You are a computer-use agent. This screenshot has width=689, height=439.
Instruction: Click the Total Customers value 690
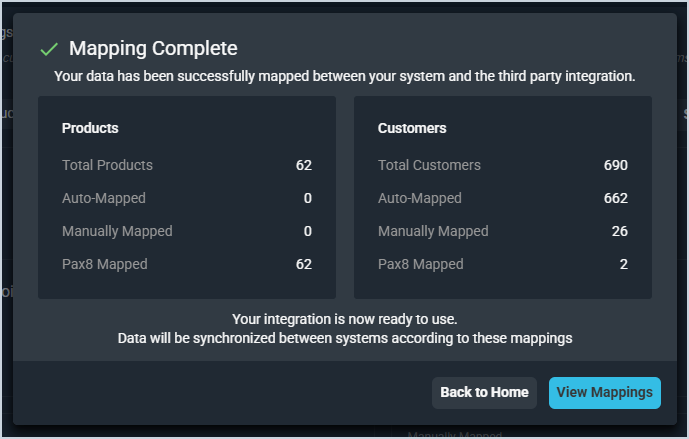(615, 165)
